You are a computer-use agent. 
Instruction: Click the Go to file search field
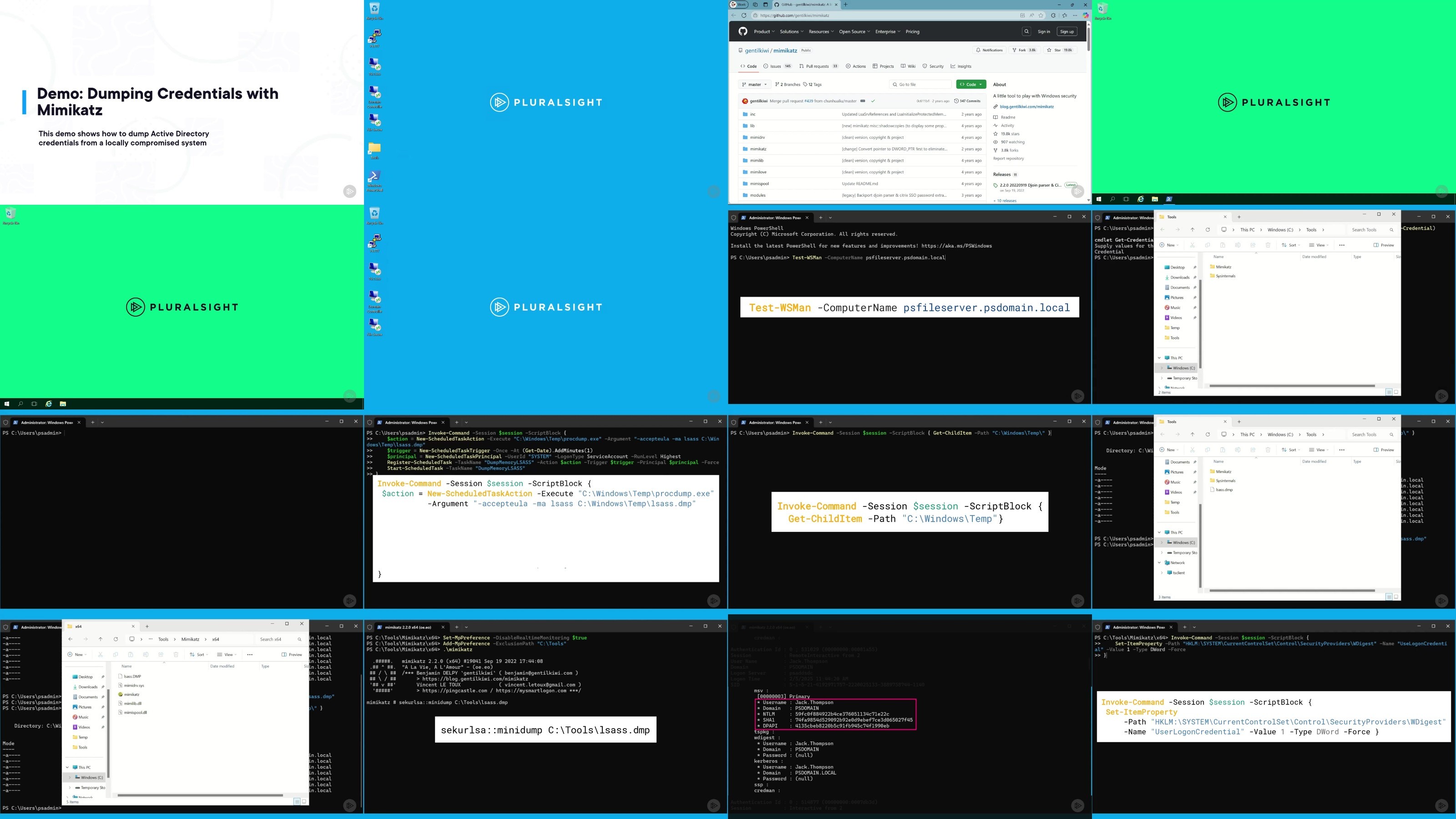pos(920,85)
